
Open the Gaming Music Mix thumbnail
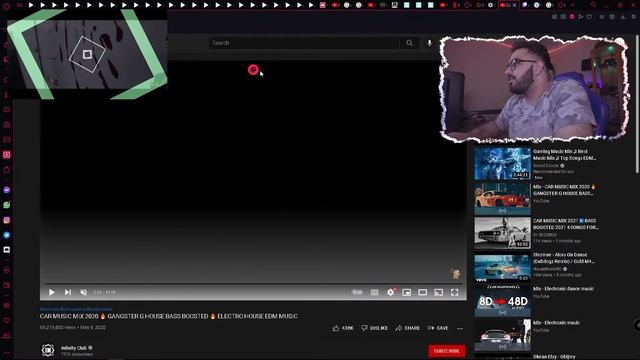(502, 164)
